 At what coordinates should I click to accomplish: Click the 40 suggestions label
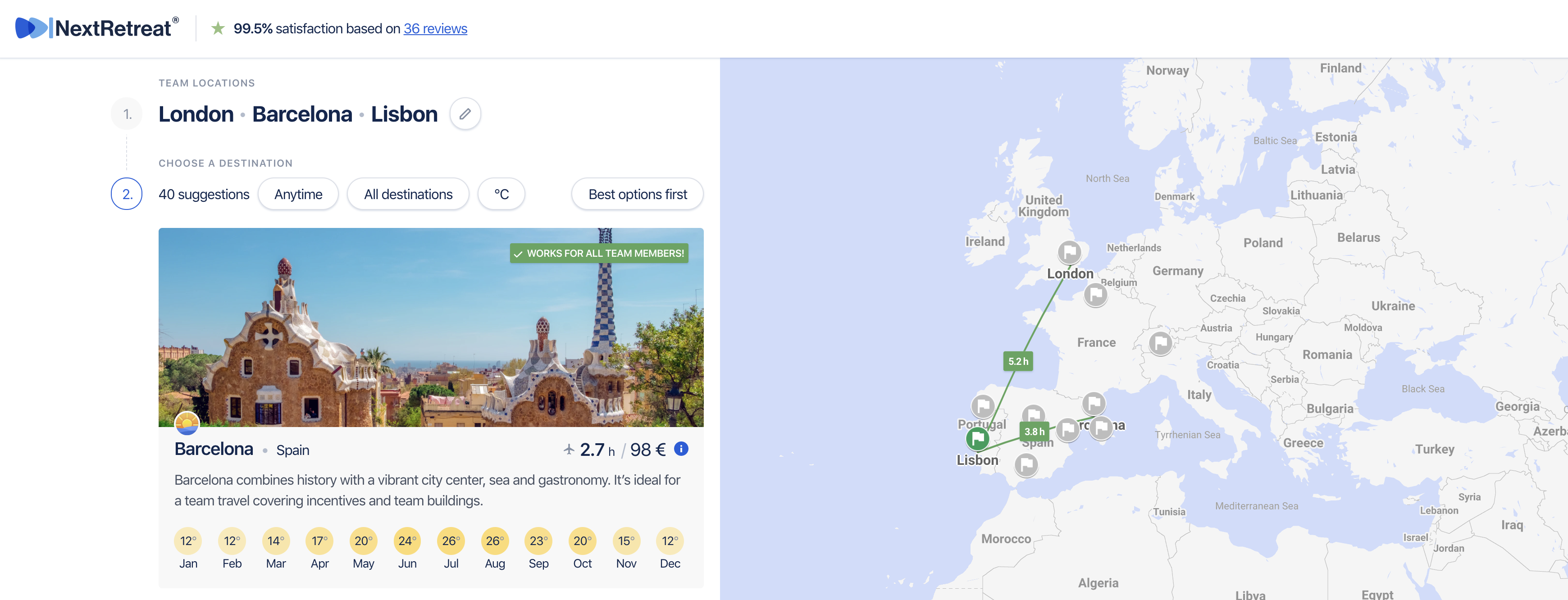(x=203, y=194)
